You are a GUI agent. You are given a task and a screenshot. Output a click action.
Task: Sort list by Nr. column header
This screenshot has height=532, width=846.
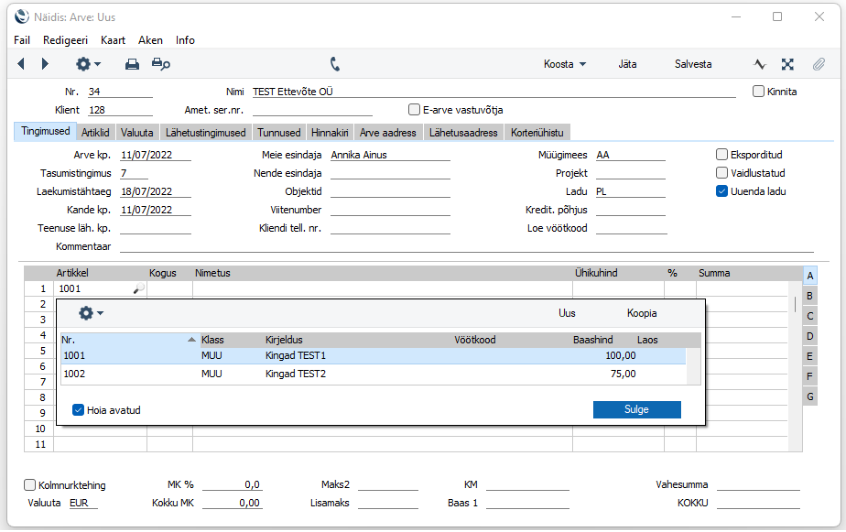[128, 340]
